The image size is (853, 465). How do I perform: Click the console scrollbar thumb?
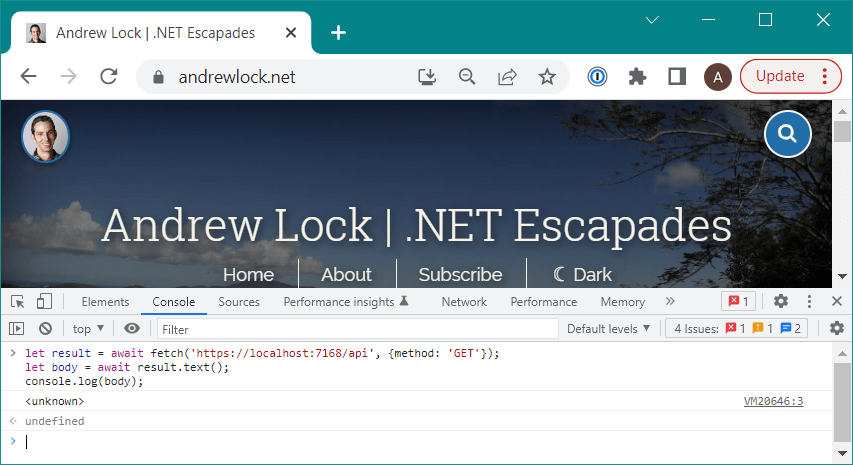click(842, 402)
